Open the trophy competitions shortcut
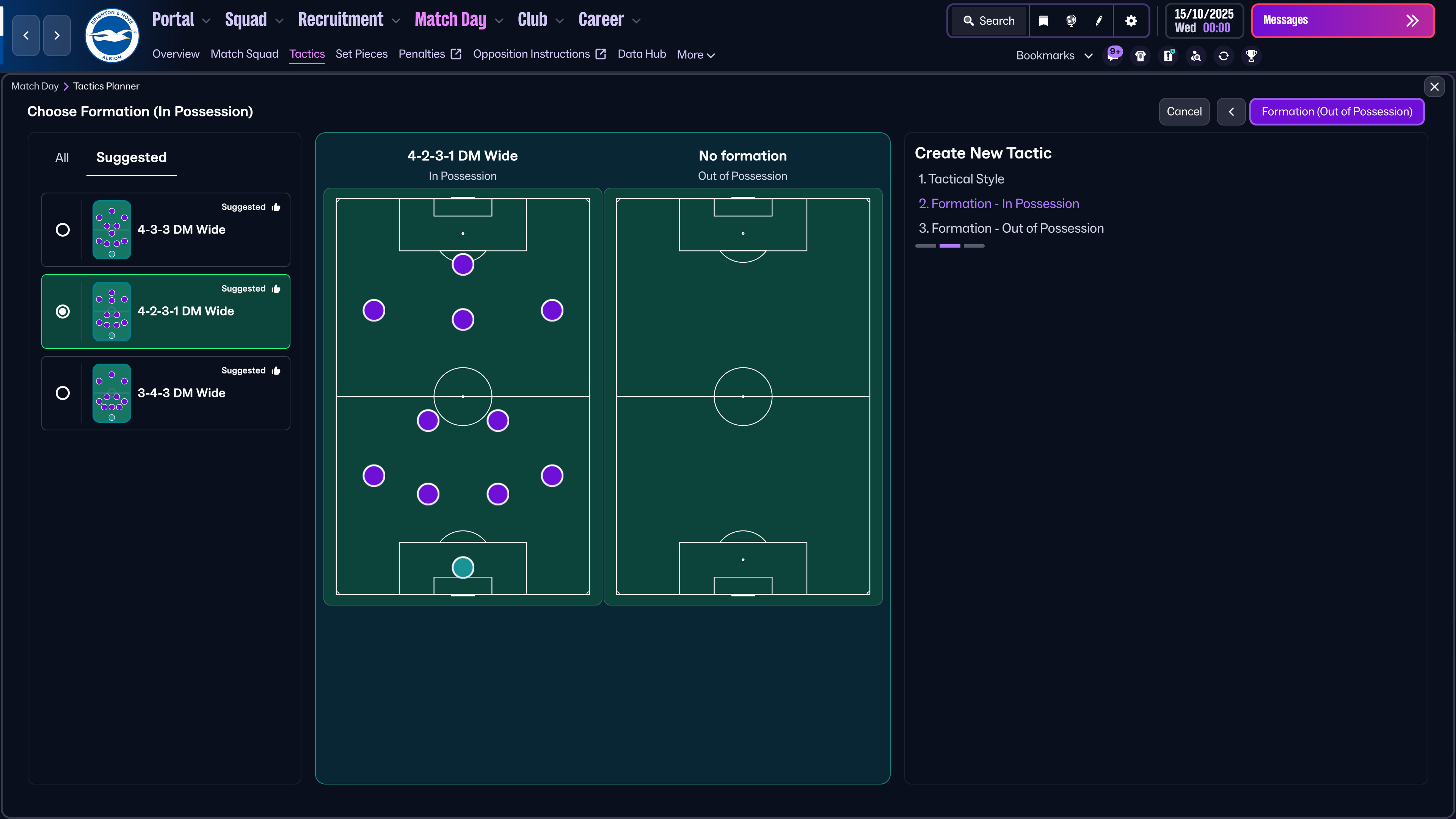 pos(1251,55)
